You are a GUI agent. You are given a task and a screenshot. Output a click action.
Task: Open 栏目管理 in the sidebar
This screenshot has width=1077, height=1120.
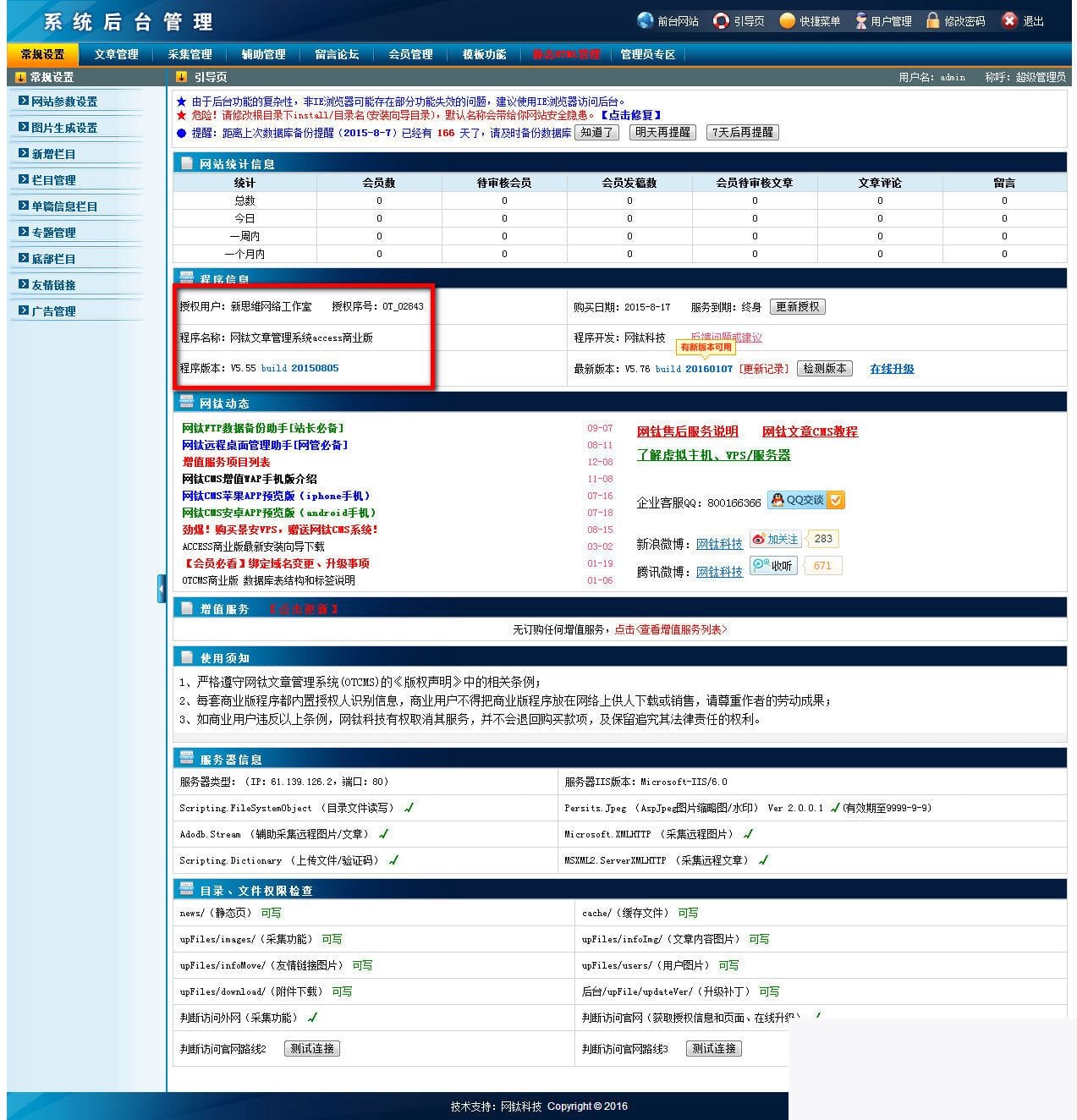coord(53,180)
